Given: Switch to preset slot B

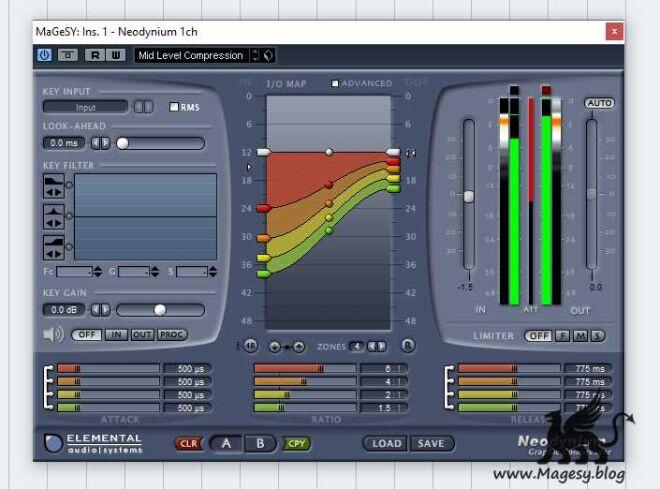Looking at the screenshot, I should coord(260,444).
